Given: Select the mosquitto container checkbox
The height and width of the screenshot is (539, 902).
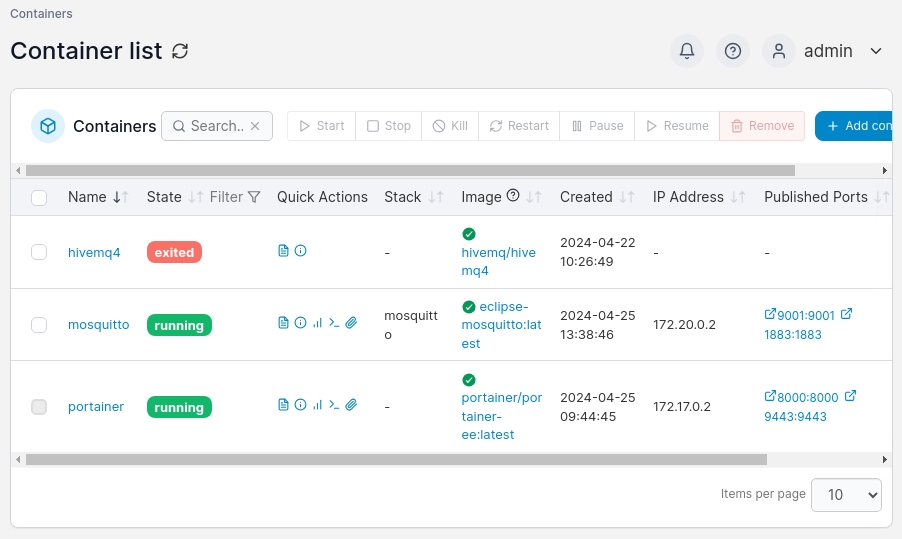Looking at the screenshot, I should click(39, 325).
